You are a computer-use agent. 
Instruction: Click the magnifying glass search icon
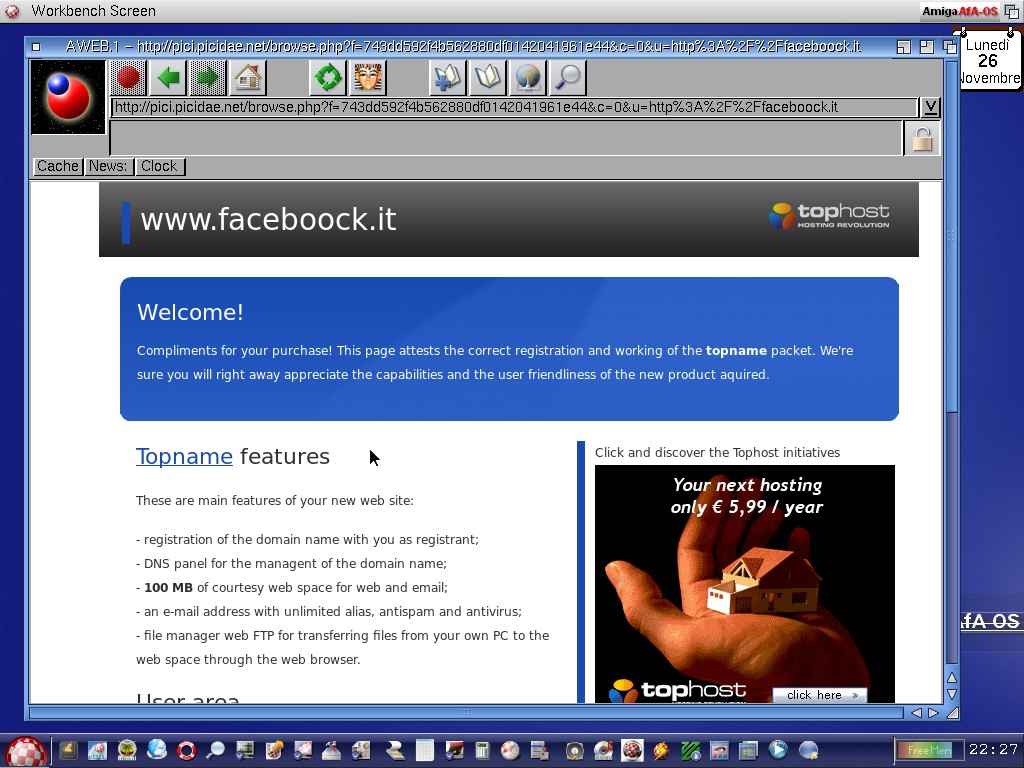[x=567, y=78]
